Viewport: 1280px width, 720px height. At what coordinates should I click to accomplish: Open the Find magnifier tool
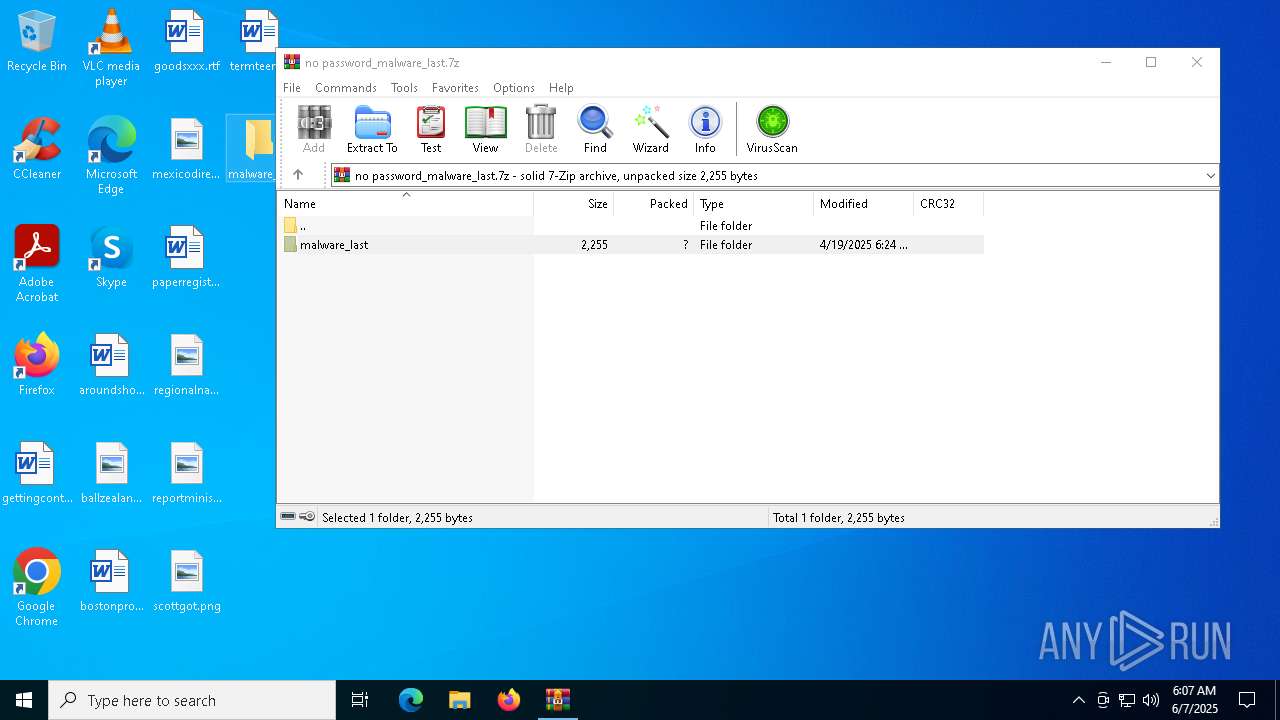(x=595, y=130)
